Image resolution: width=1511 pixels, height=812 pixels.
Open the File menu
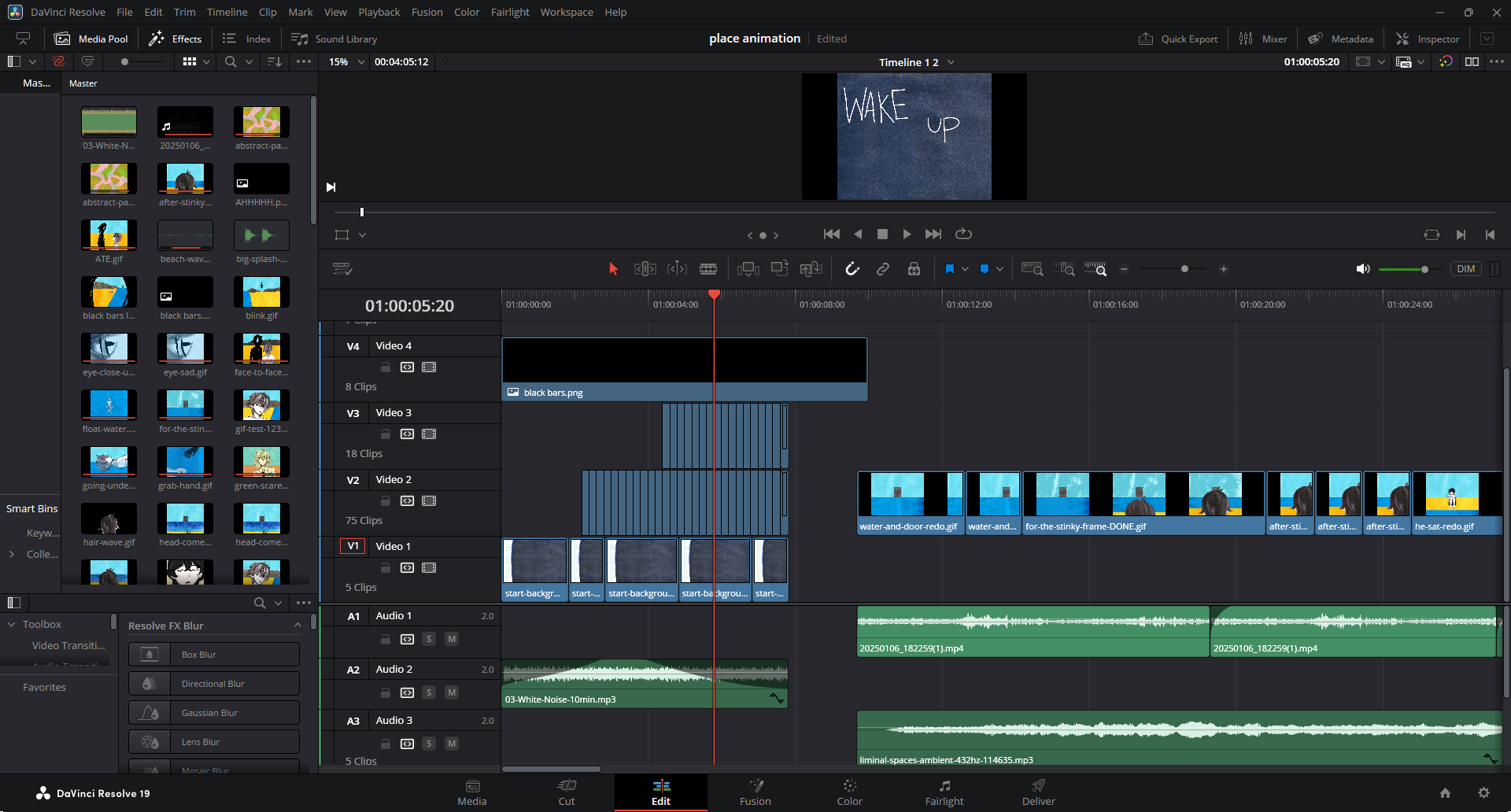coord(124,12)
